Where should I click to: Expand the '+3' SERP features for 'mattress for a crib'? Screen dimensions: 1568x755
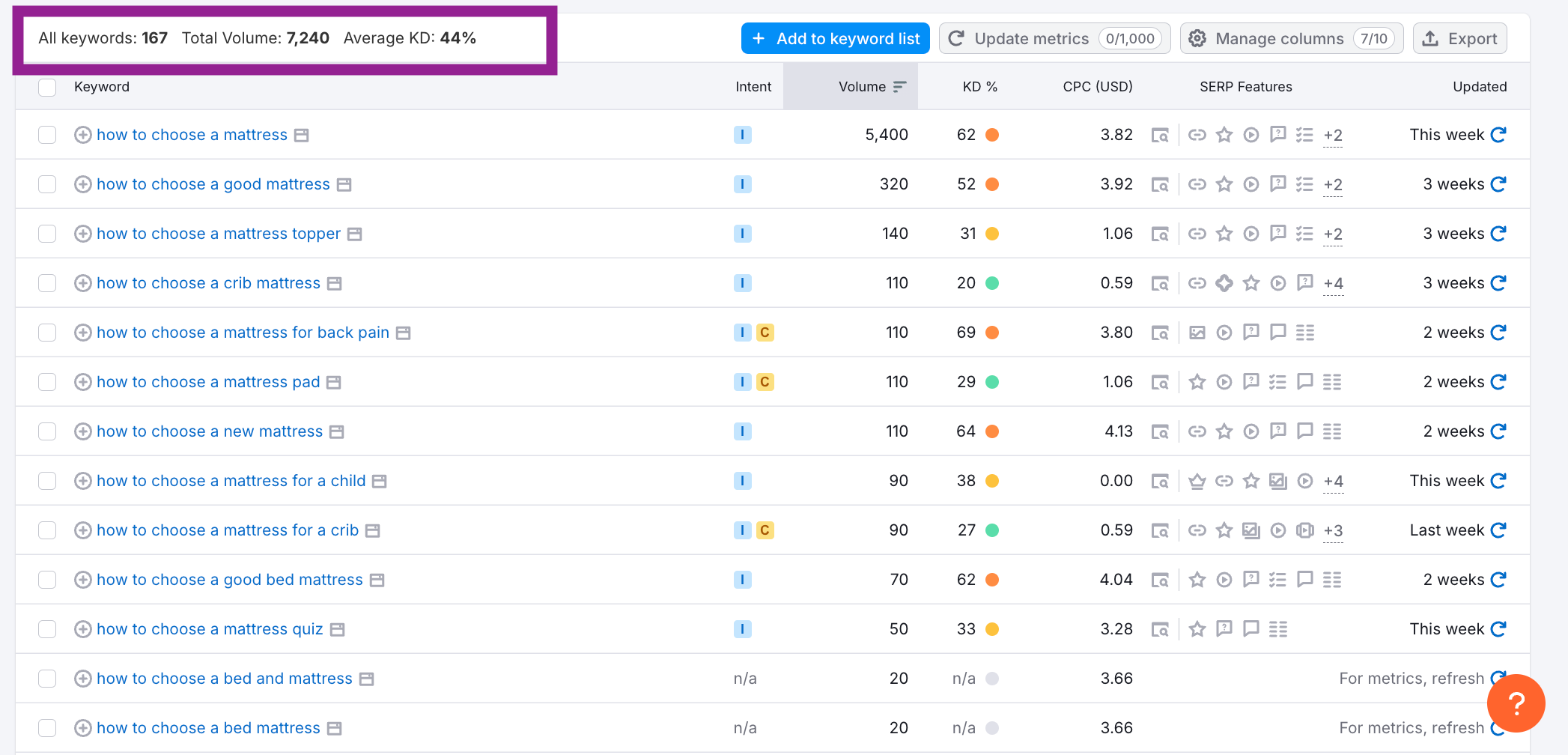[1333, 530]
